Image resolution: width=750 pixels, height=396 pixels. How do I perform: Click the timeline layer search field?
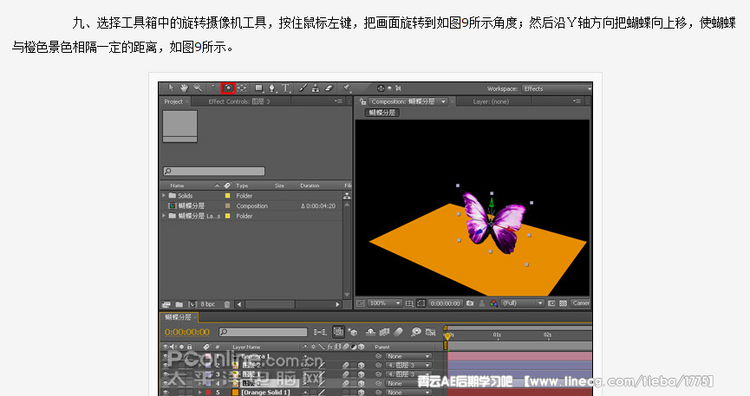click(263, 332)
